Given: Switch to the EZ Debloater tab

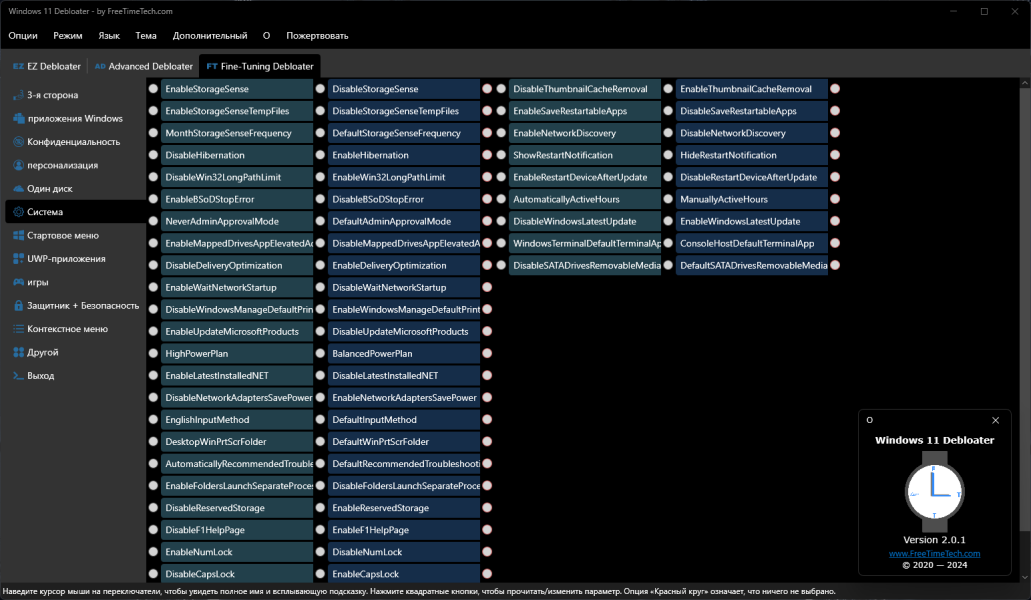Looking at the screenshot, I should (x=47, y=66).
